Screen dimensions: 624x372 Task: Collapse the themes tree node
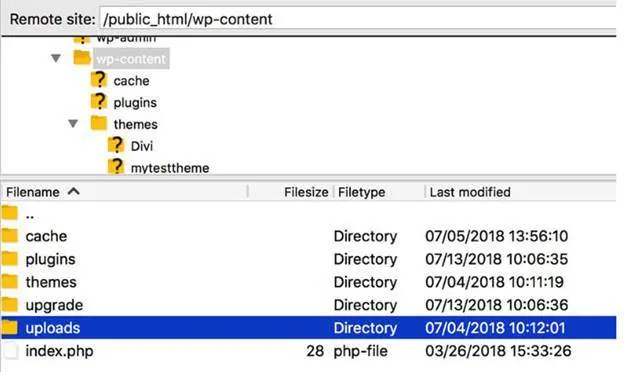click(73, 124)
